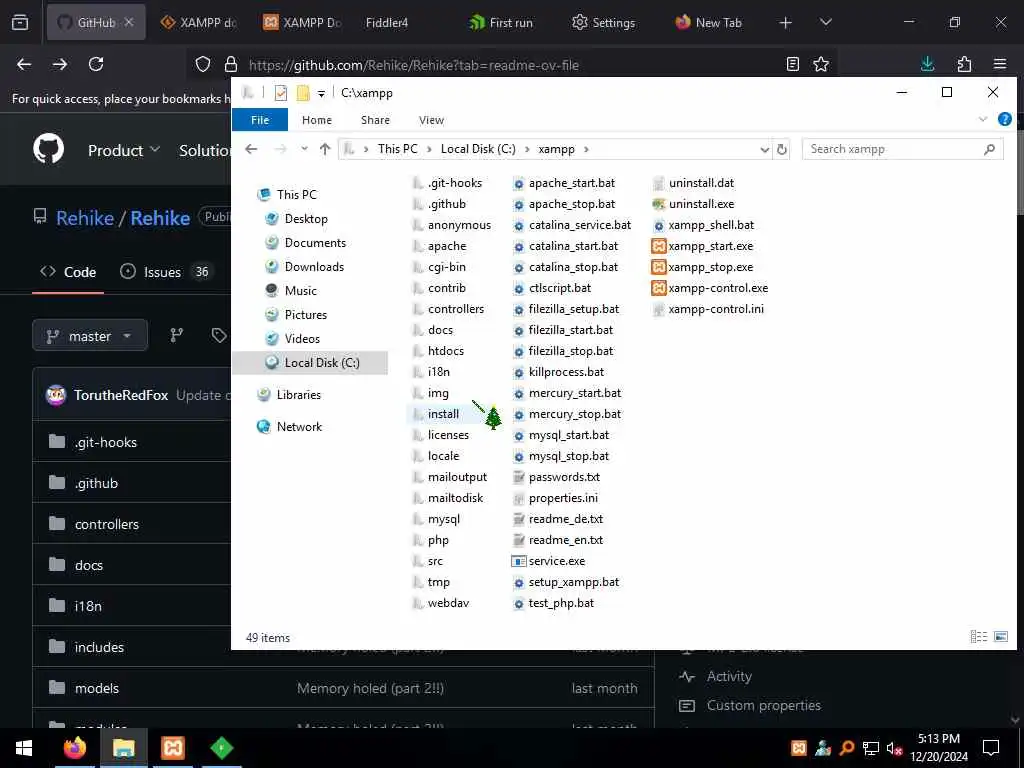Toggle properties checkmark in Explorer title bar

281,93
